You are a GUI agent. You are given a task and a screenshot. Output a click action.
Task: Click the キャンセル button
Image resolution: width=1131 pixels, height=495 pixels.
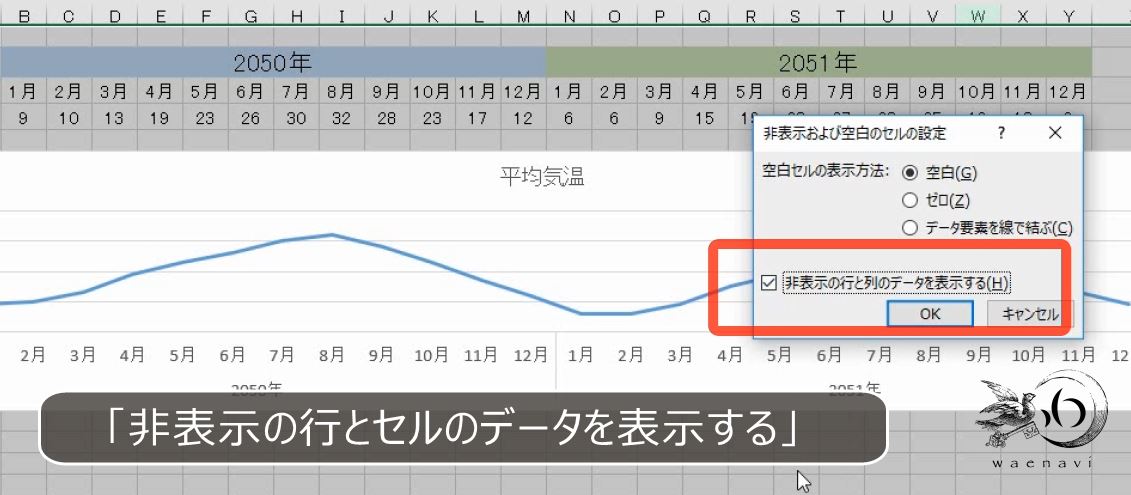[x=1029, y=314]
